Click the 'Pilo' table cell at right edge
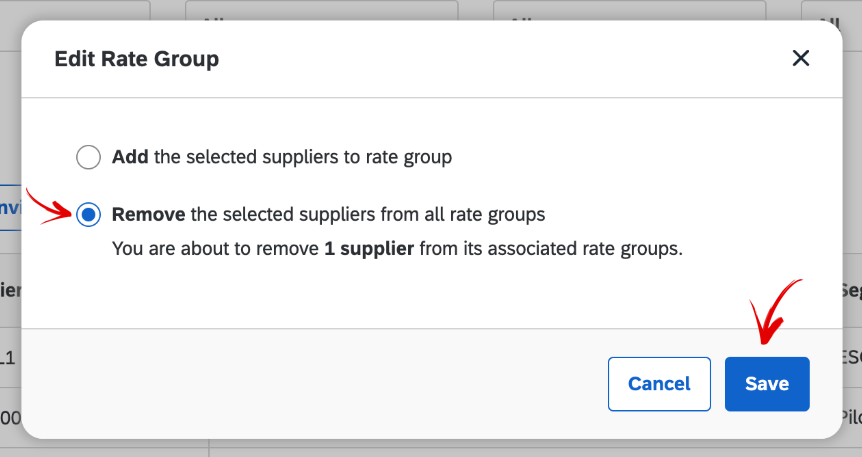 (x=850, y=417)
